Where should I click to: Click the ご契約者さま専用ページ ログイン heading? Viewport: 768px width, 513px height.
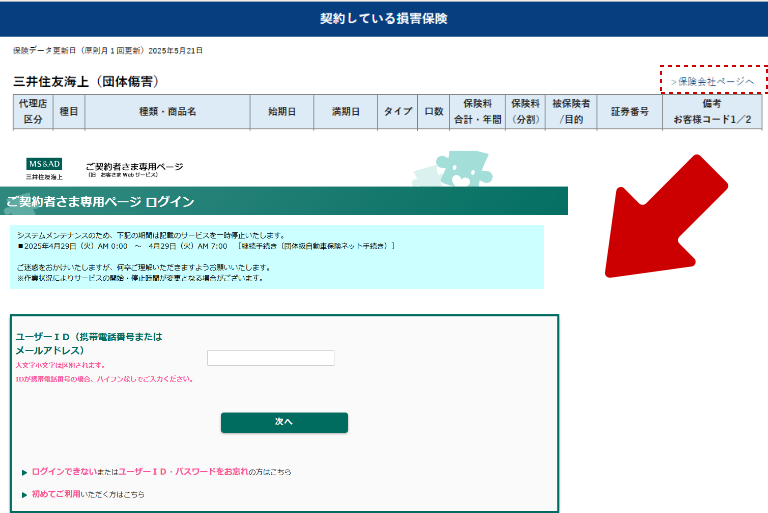(x=100, y=201)
